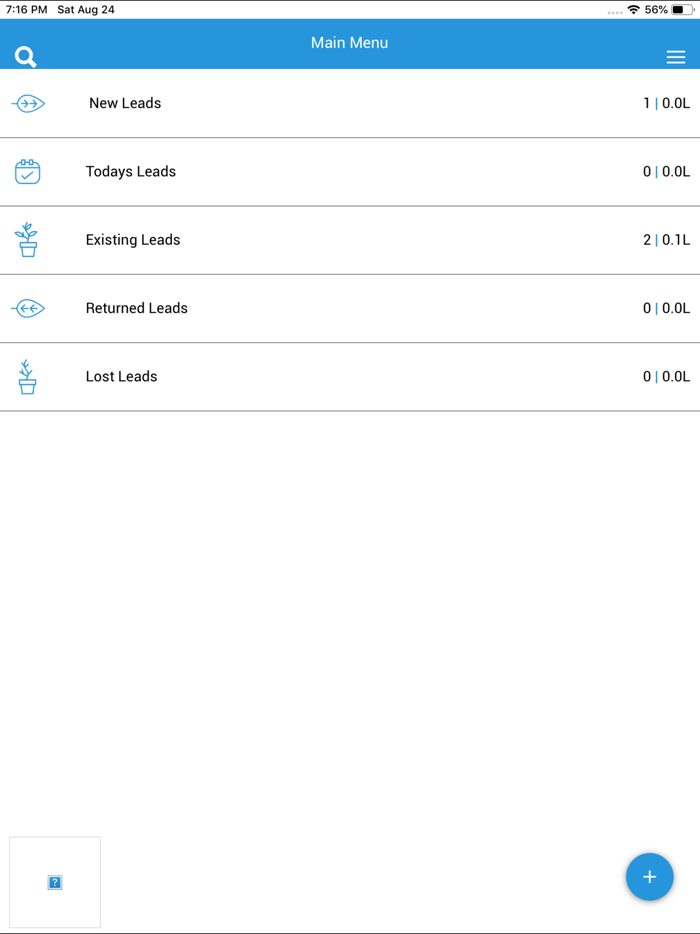700x934 pixels.
Task: Tap the Lost Leads wilted plant icon
Action: [x=28, y=376]
